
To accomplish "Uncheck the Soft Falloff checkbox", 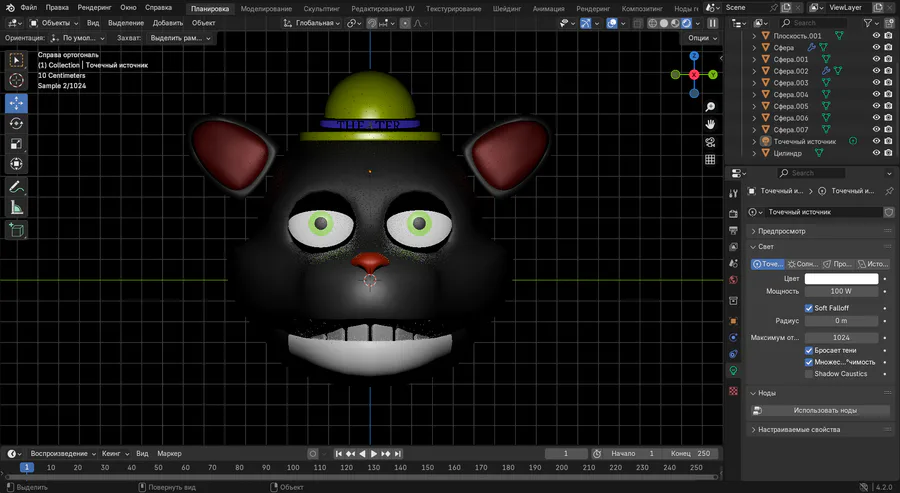I will pyautogui.click(x=809, y=308).
